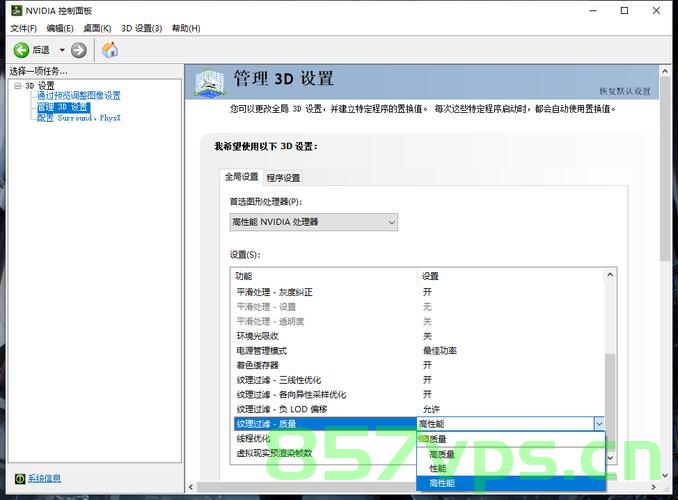Viewport: 678px width, 500px height.
Task: Switch to the 程序设置 tab
Action: [283, 178]
